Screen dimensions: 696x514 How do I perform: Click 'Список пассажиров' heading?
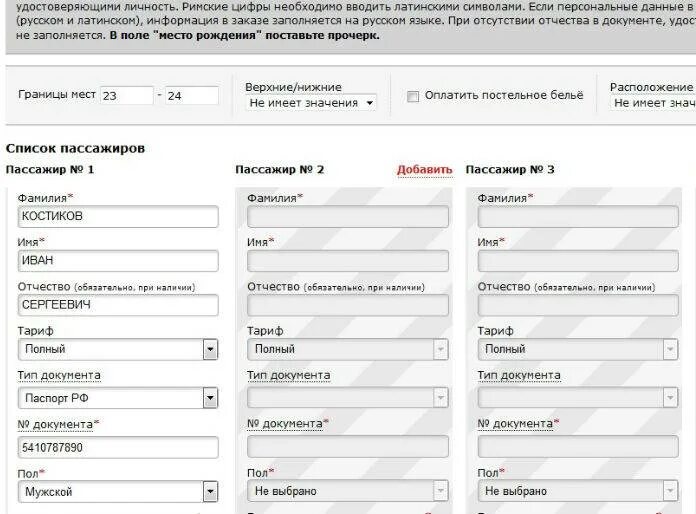[75, 148]
